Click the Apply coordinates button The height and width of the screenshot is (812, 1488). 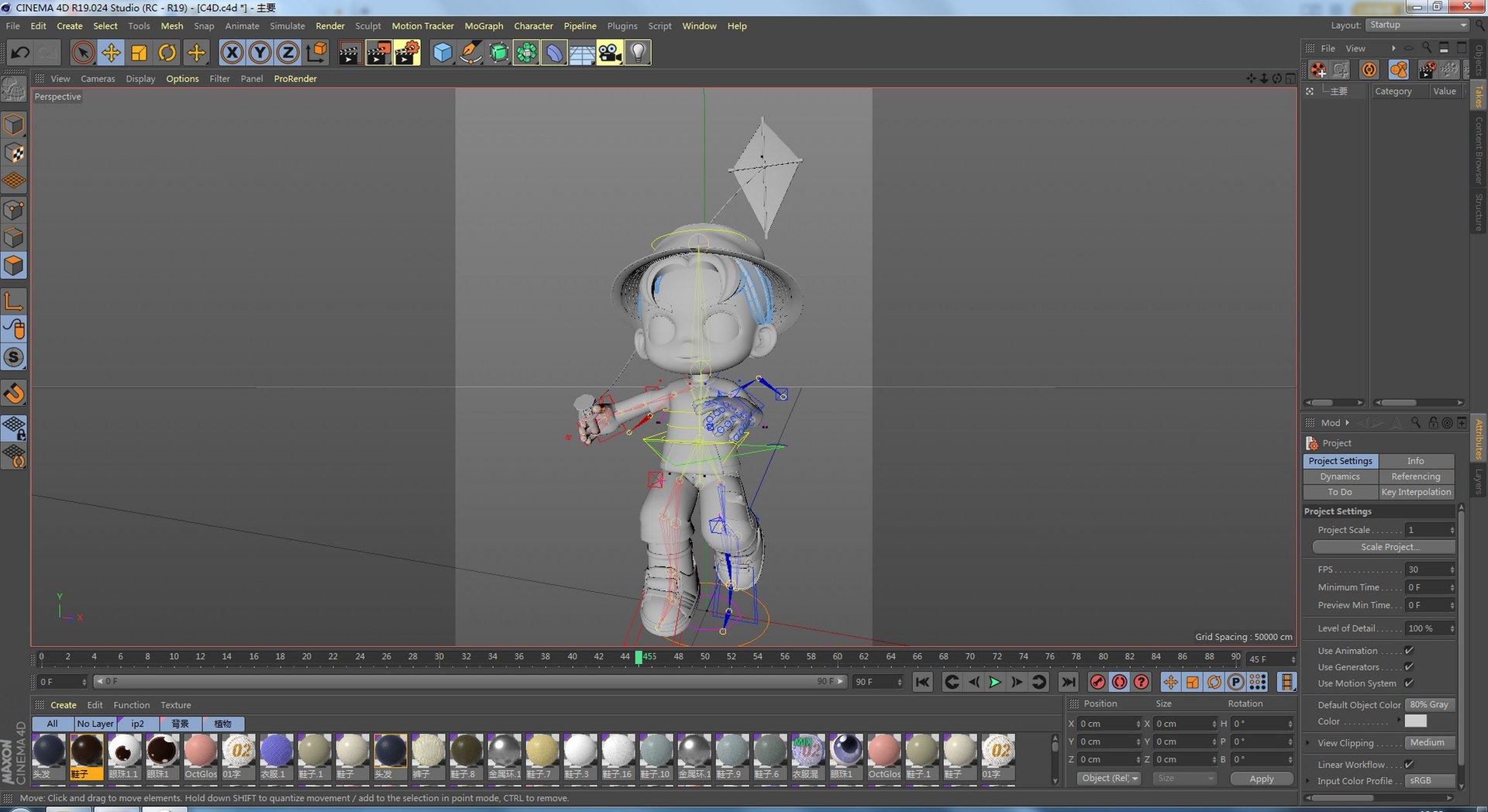[1262, 779]
